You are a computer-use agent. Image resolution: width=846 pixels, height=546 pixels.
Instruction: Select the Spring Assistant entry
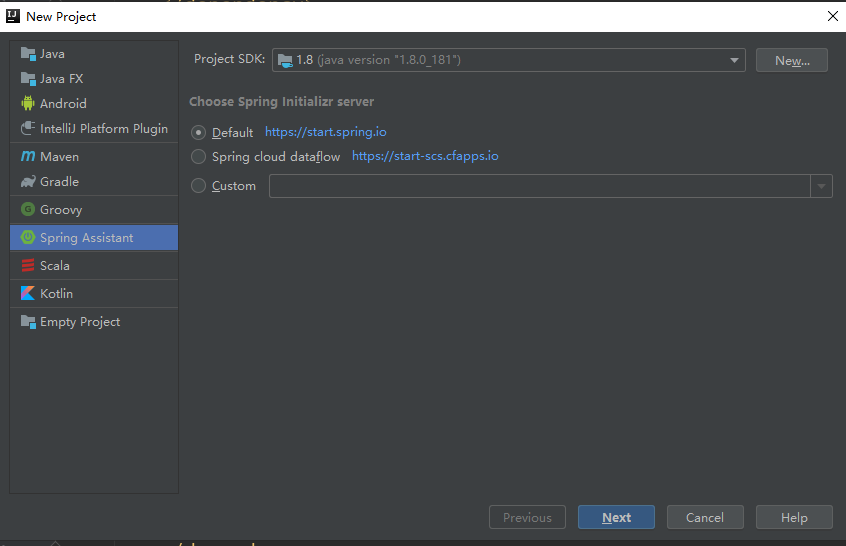pyautogui.click(x=94, y=237)
